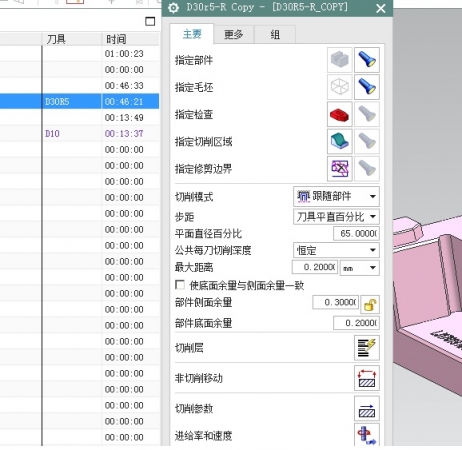Select the D10 tool cell
The image size is (462, 450).
[72, 133]
